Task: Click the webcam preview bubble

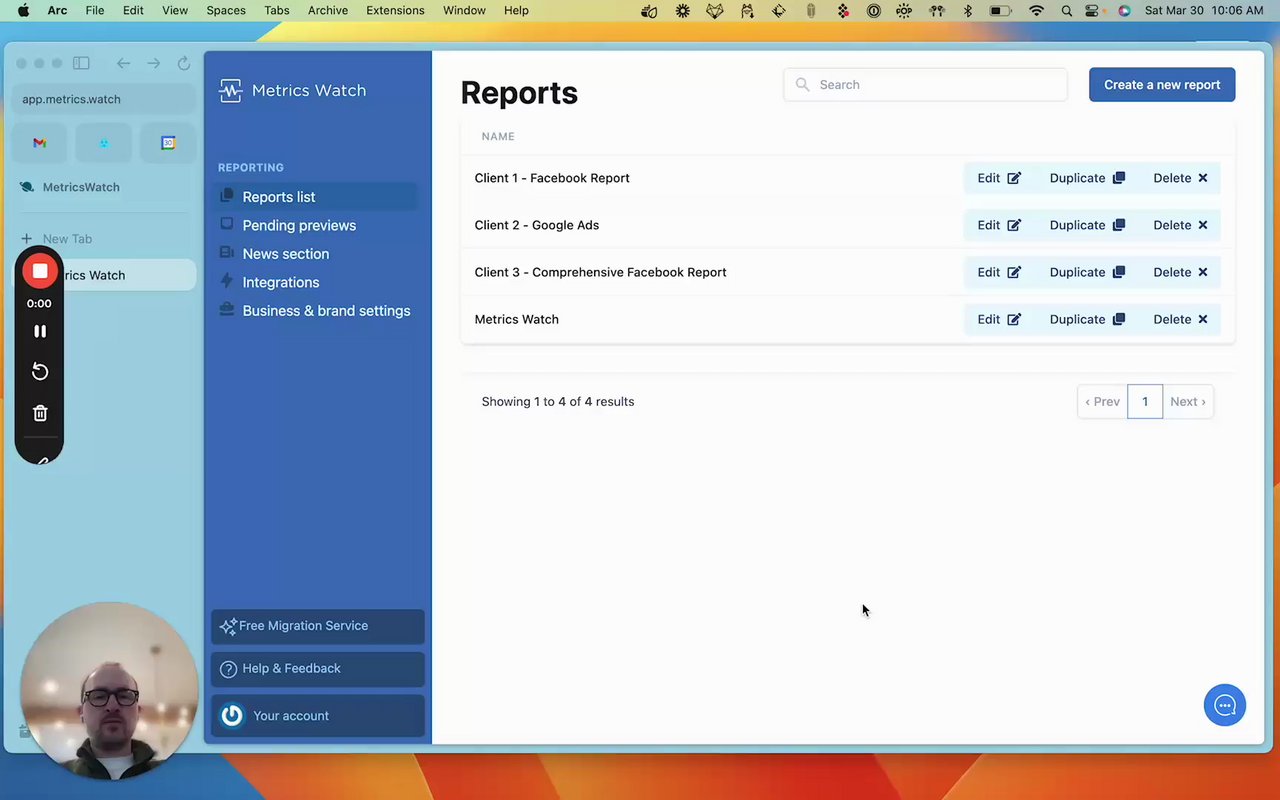Action: [109, 691]
